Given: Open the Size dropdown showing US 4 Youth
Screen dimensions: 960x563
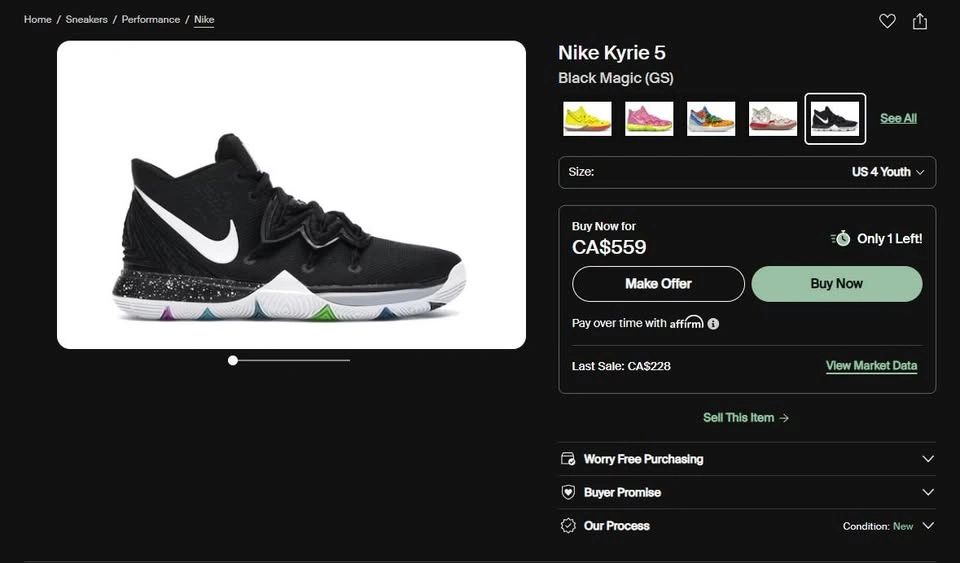Looking at the screenshot, I should [747, 172].
